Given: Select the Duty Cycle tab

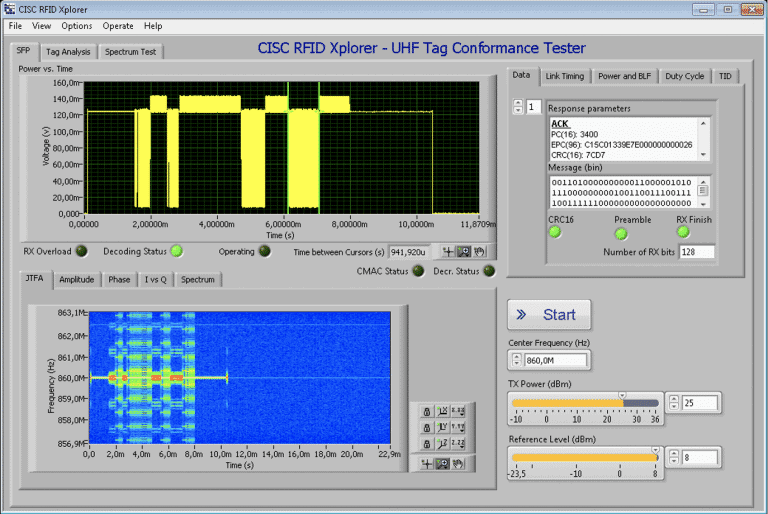Looking at the screenshot, I should 684,76.
